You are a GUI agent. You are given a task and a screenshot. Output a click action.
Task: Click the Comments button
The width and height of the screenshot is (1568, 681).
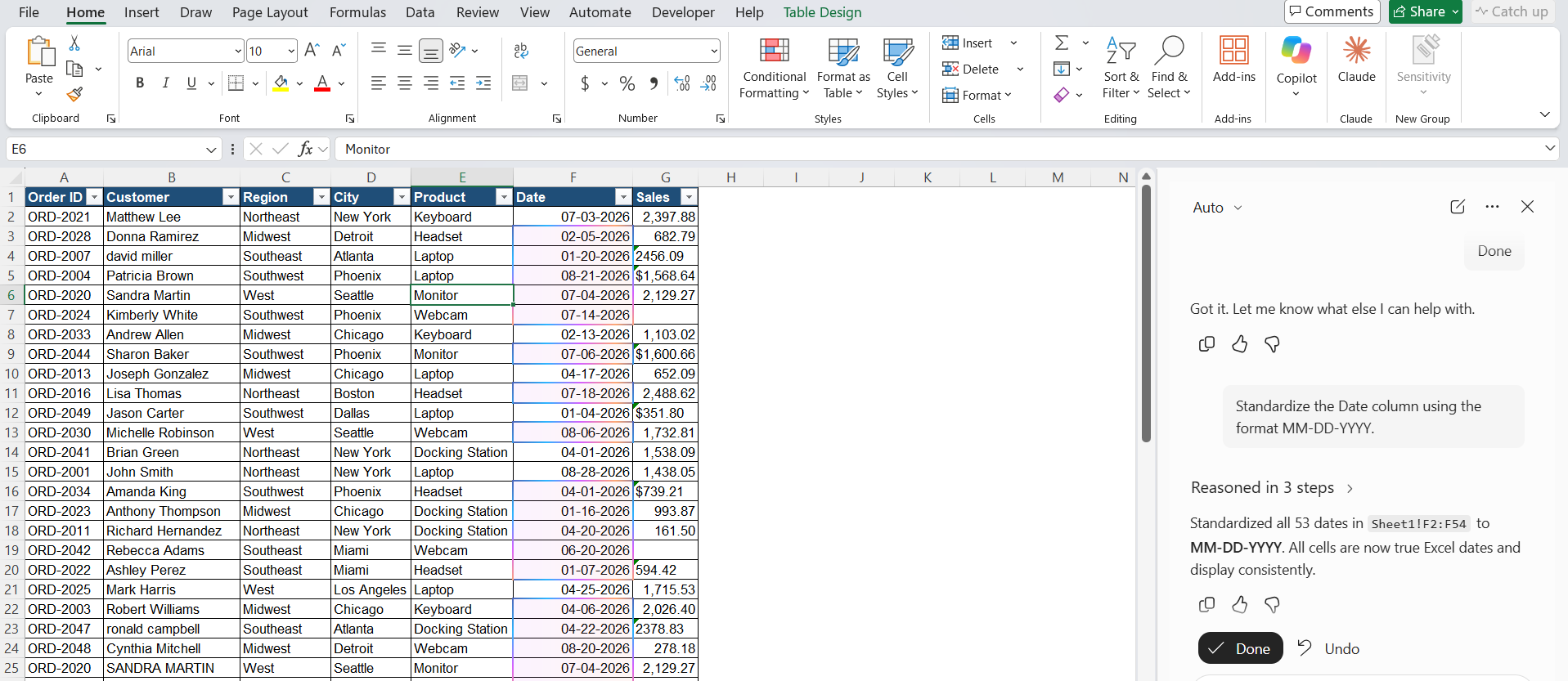coord(1332,11)
